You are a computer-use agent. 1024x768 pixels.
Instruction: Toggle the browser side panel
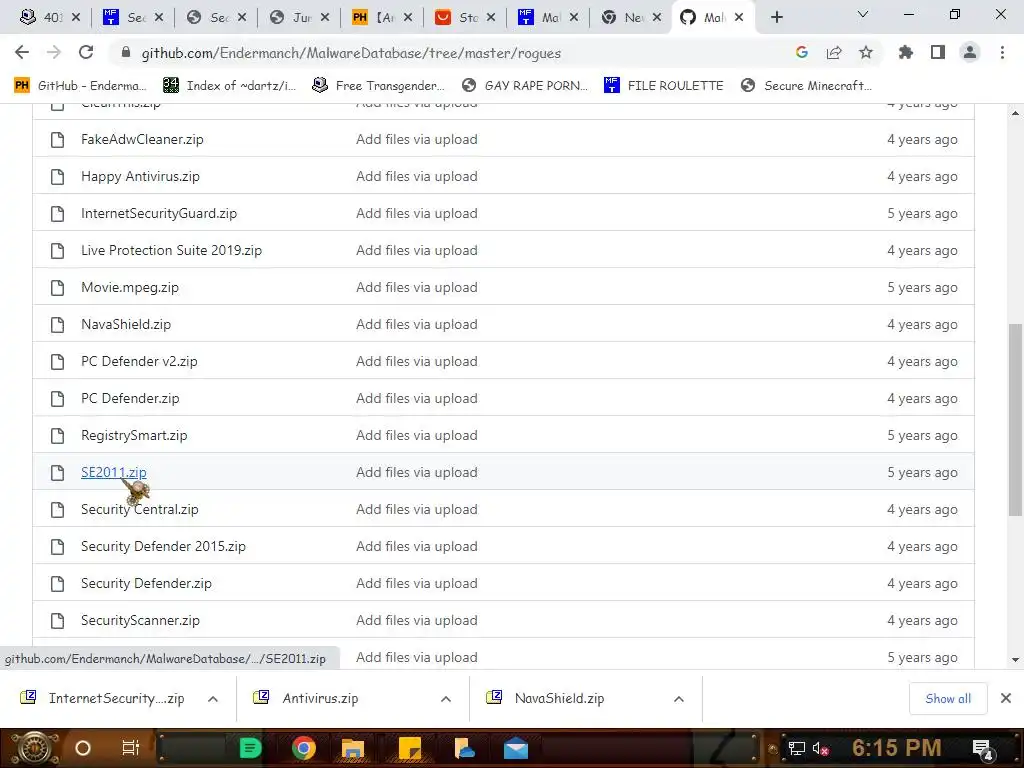[938, 52]
